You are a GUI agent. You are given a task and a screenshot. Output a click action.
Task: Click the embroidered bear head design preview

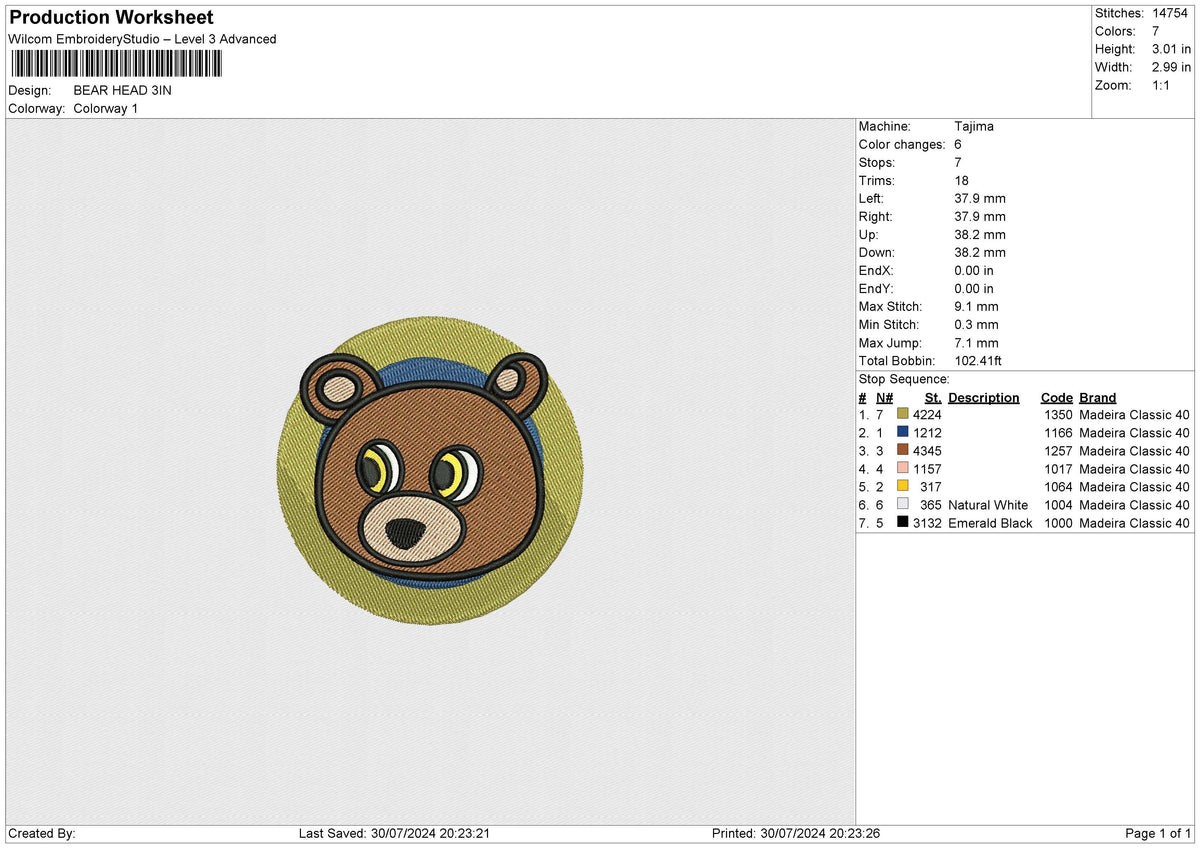(430, 471)
